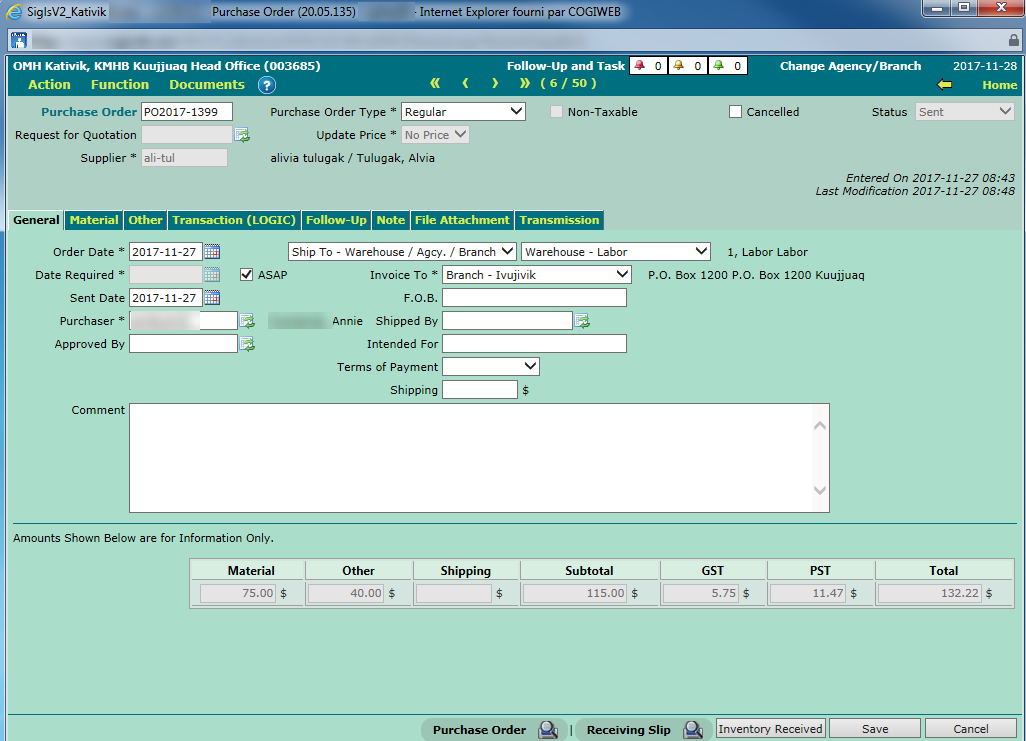Open the Sent Date calendar picker

pos(212,298)
